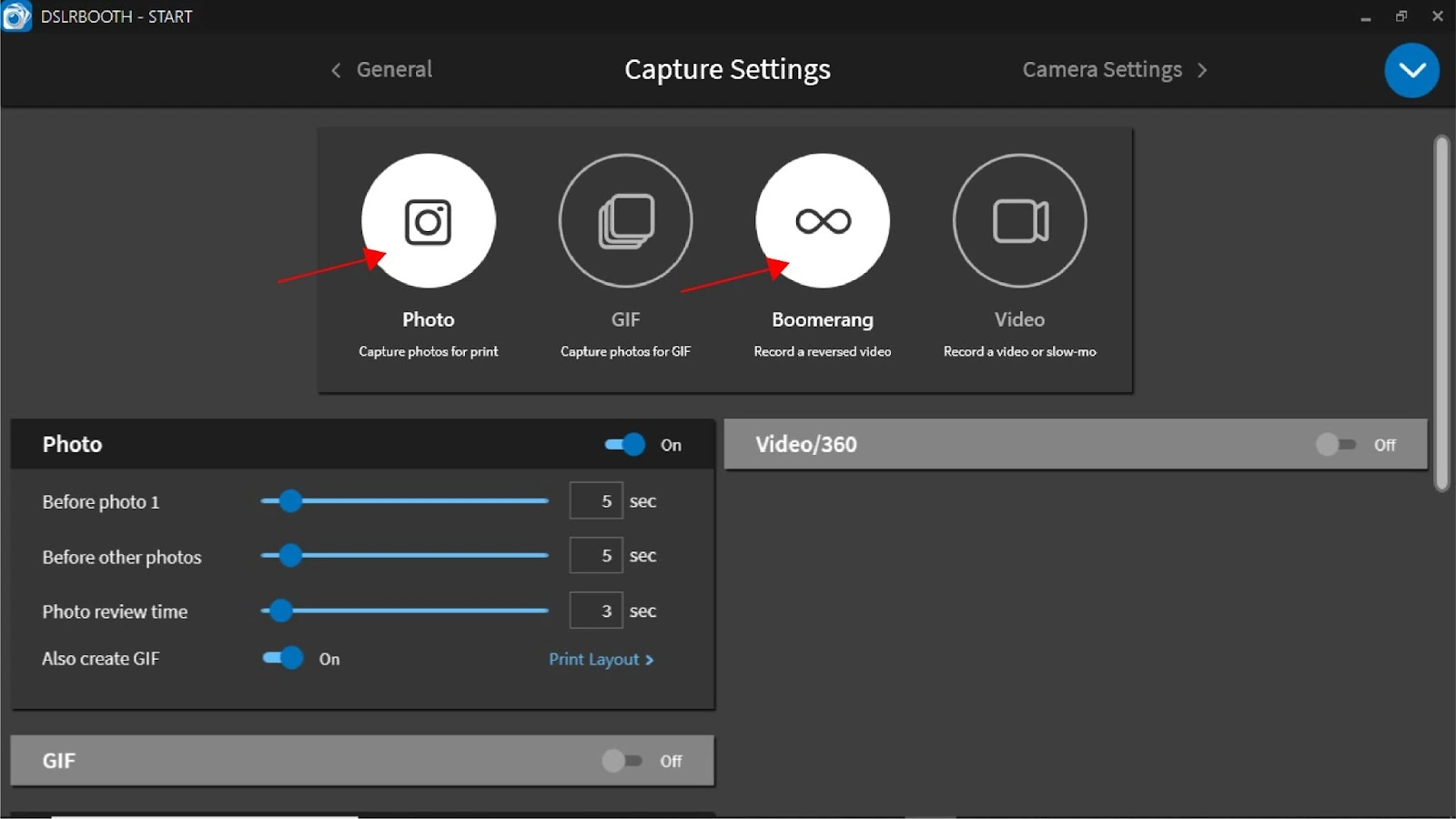Click the left chevron beside General

(336, 70)
